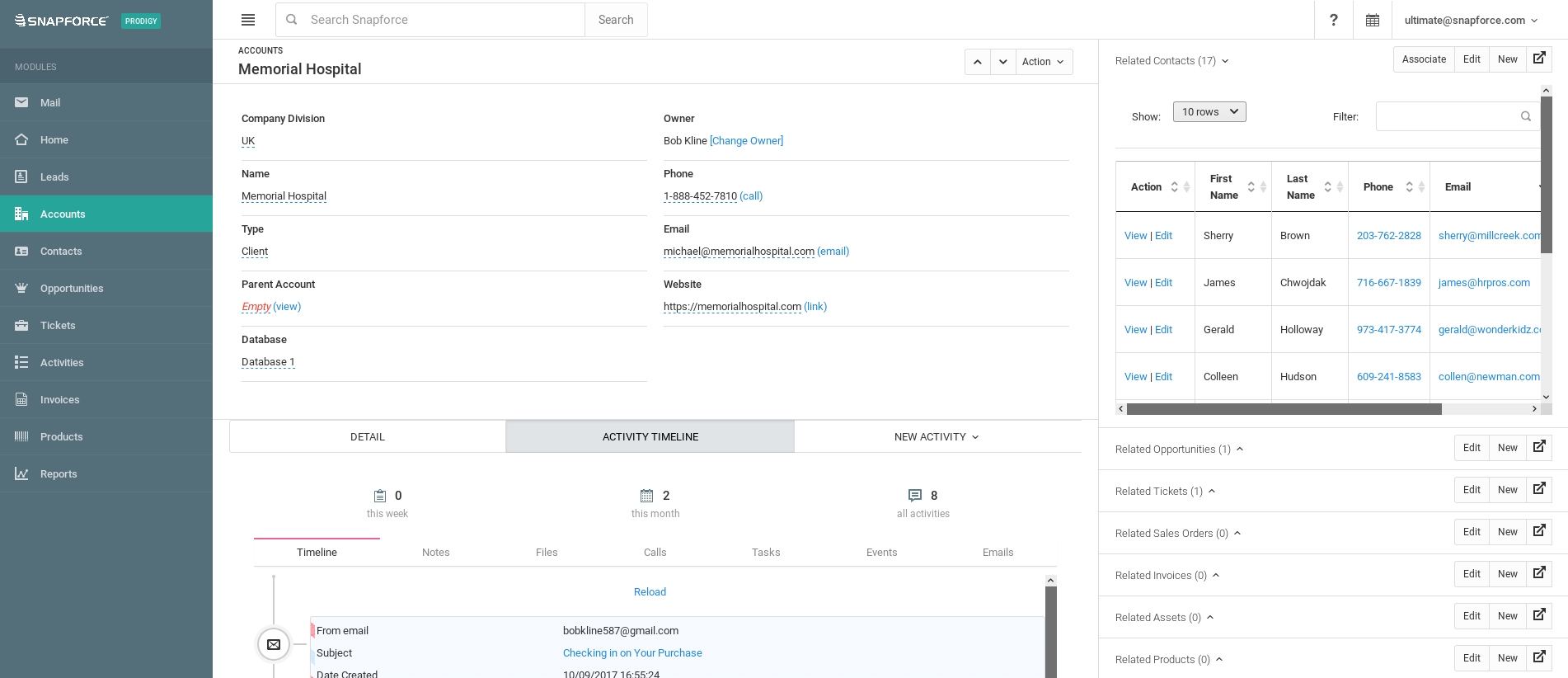
Task: Open Related Sales Orders pop-out icon
Action: 1539,531
